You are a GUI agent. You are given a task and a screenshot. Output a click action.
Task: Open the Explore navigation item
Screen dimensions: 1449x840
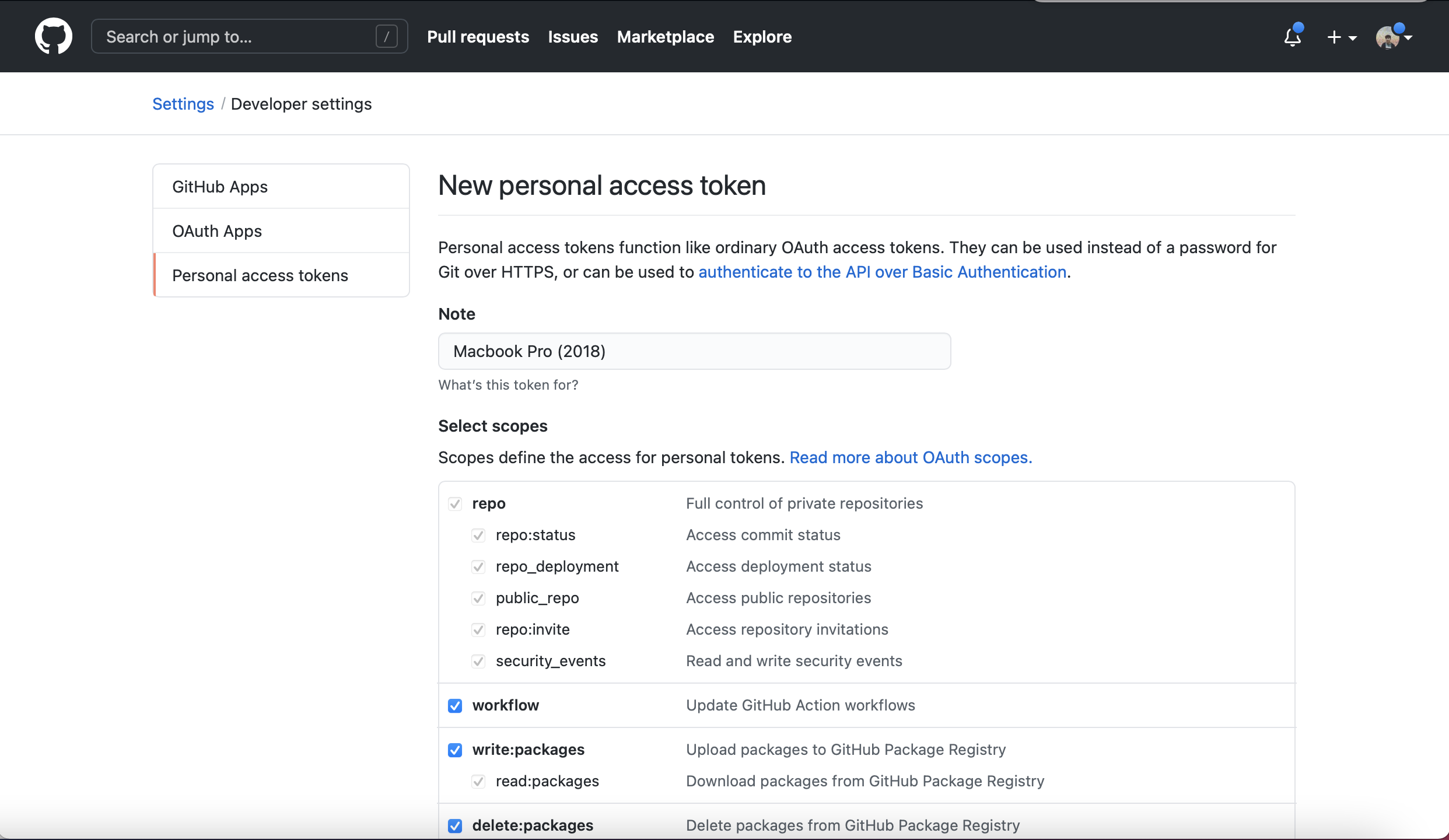[x=762, y=37]
